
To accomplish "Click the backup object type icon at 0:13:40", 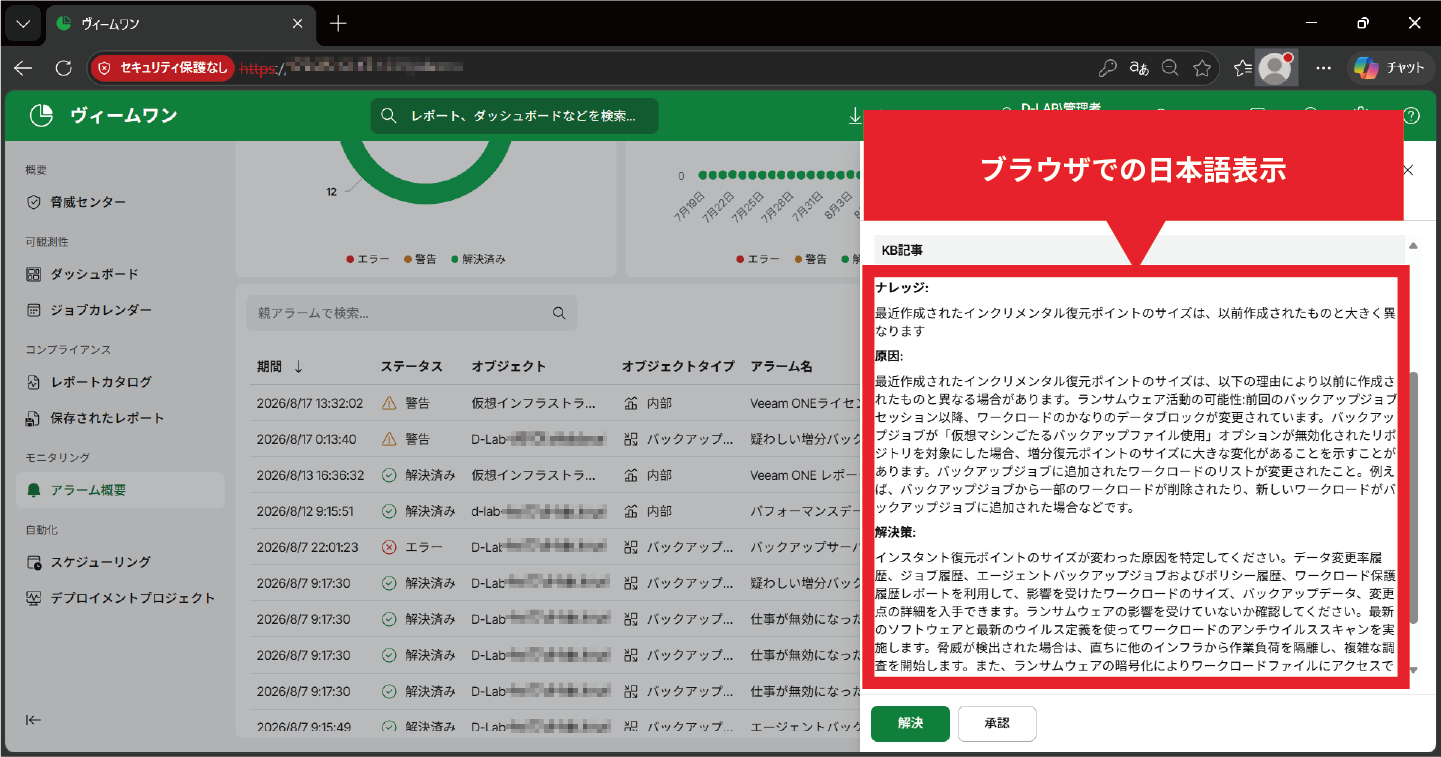I will (630, 439).
